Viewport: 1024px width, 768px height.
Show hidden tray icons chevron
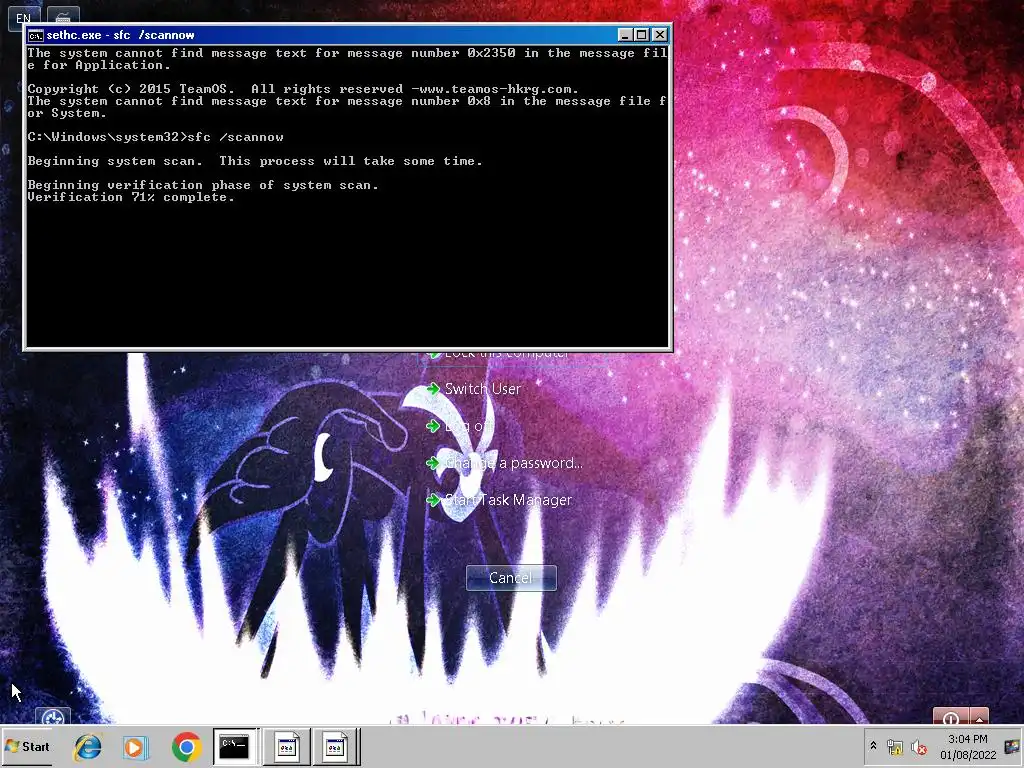coord(873,746)
